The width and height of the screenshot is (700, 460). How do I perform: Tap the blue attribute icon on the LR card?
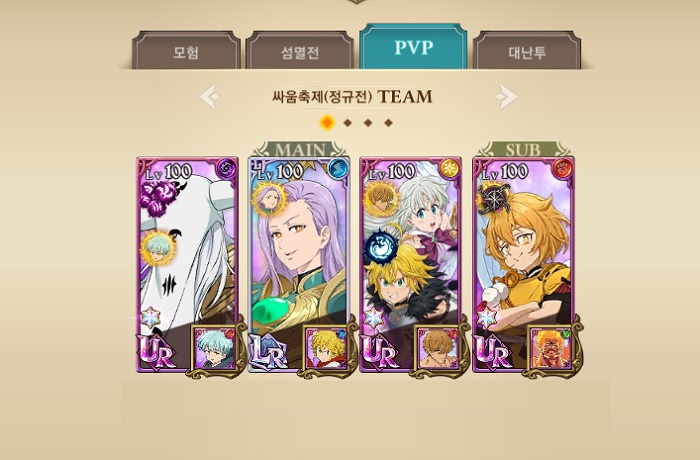tap(338, 168)
